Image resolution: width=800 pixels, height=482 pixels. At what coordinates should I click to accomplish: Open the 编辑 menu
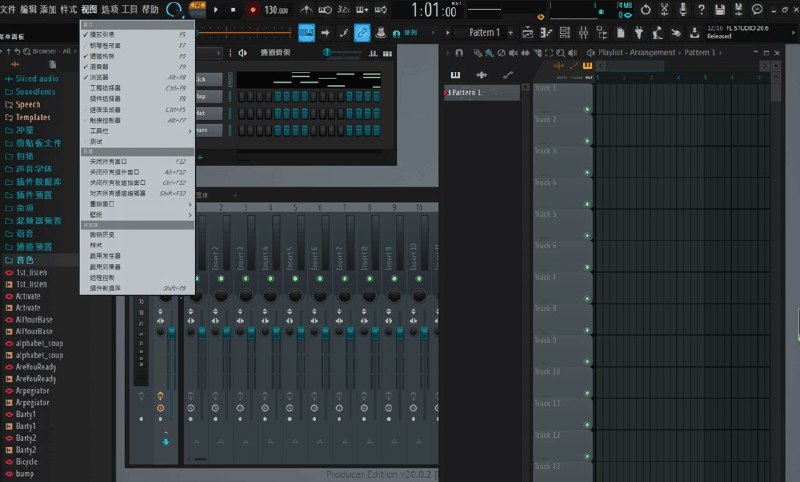click(28, 10)
